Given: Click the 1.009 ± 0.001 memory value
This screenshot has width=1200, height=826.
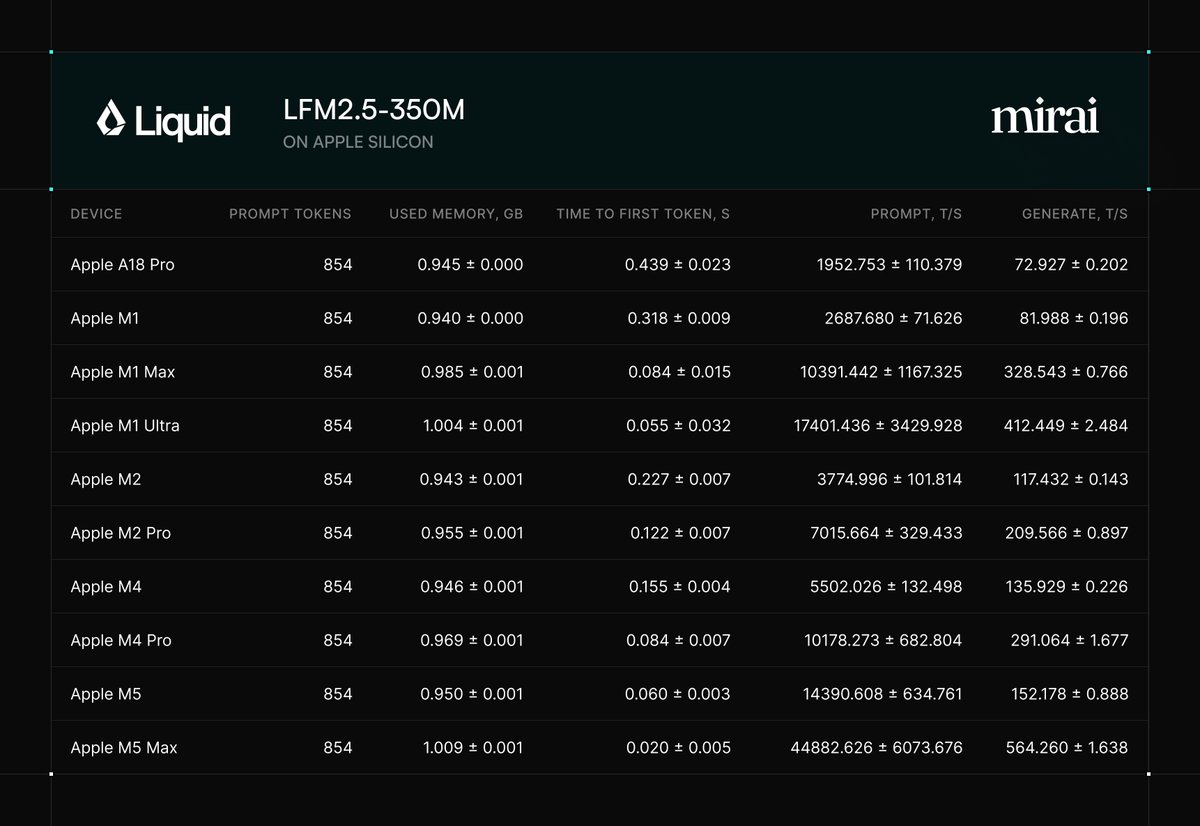Looking at the screenshot, I should 473,748.
